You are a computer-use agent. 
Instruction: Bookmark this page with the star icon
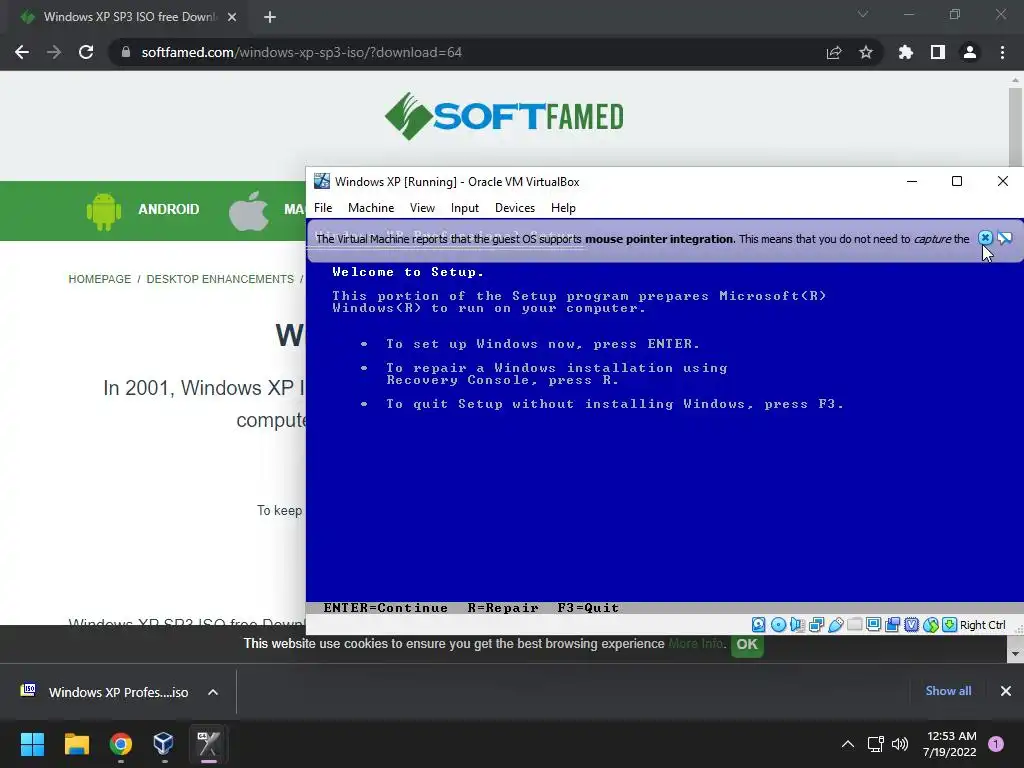click(x=866, y=52)
